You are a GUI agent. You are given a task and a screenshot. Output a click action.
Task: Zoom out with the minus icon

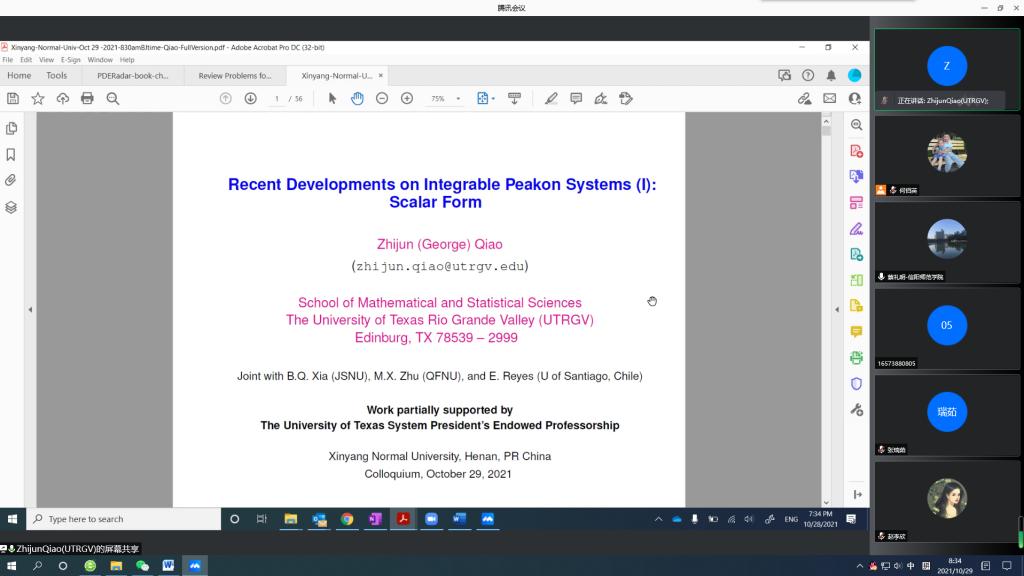pos(382,98)
